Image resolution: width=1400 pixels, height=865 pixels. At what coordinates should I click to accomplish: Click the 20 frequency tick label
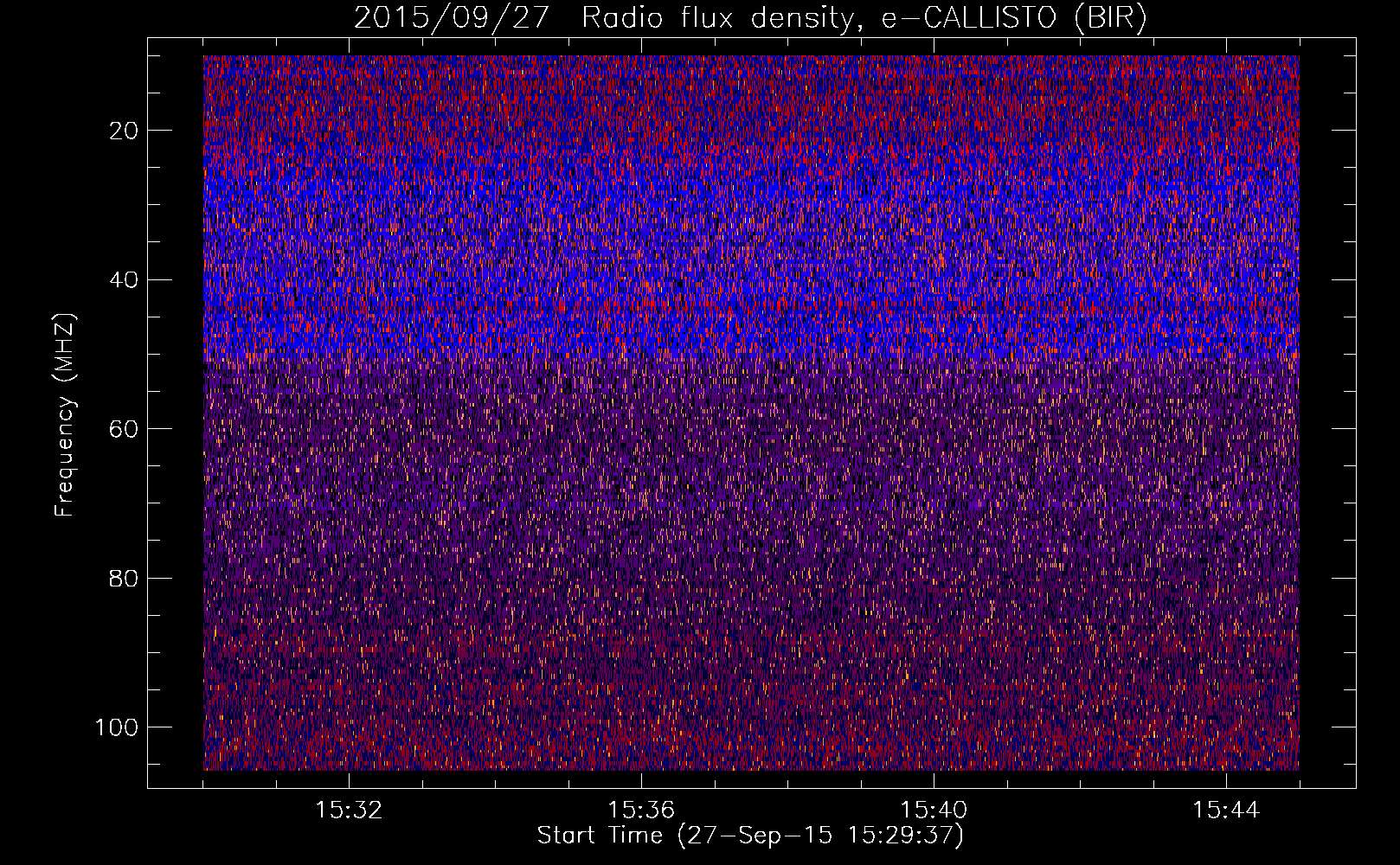point(125,131)
